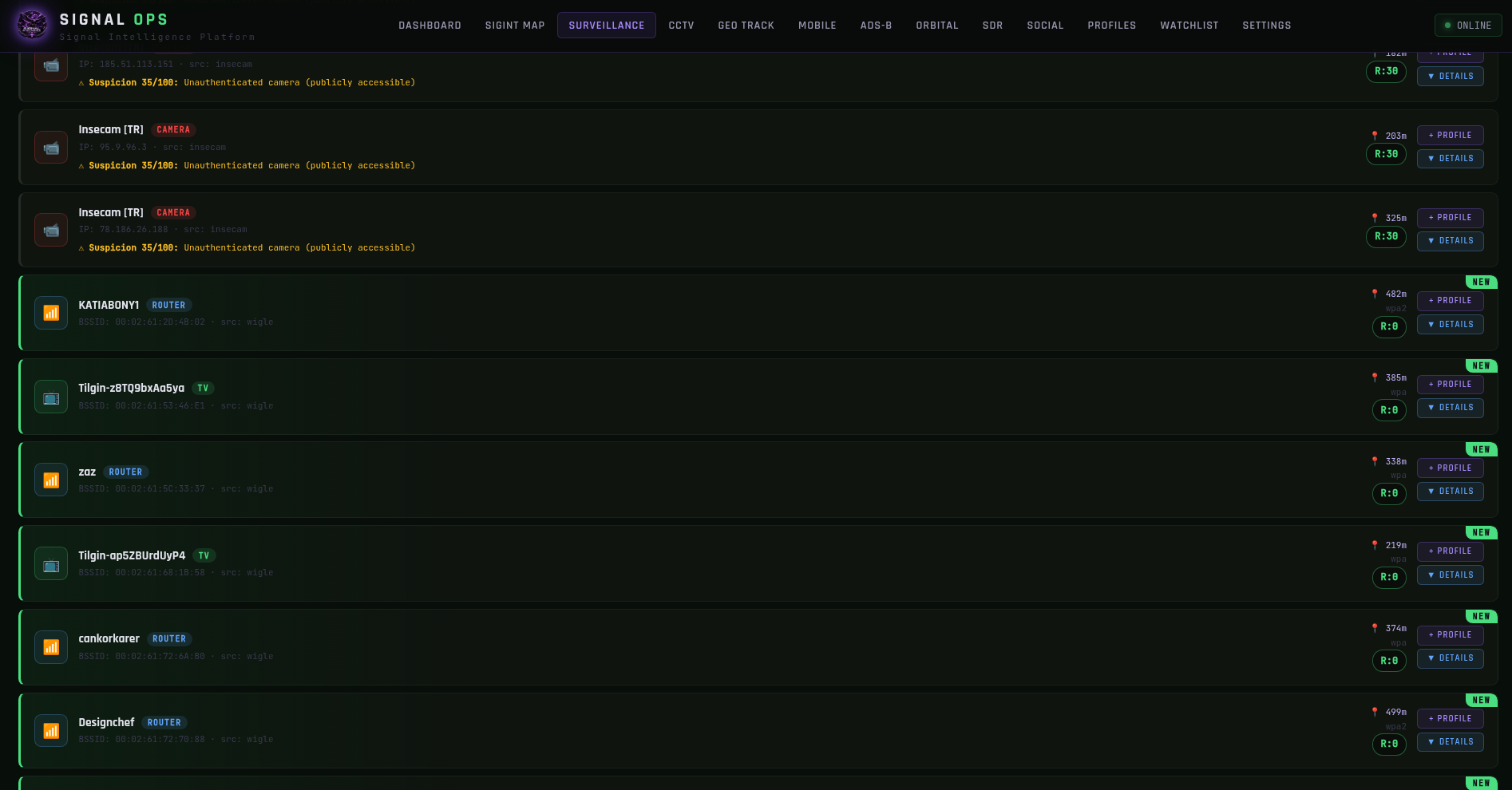1512x790 pixels.
Task: Click location pin beside 325m distance
Action: coord(1375,218)
